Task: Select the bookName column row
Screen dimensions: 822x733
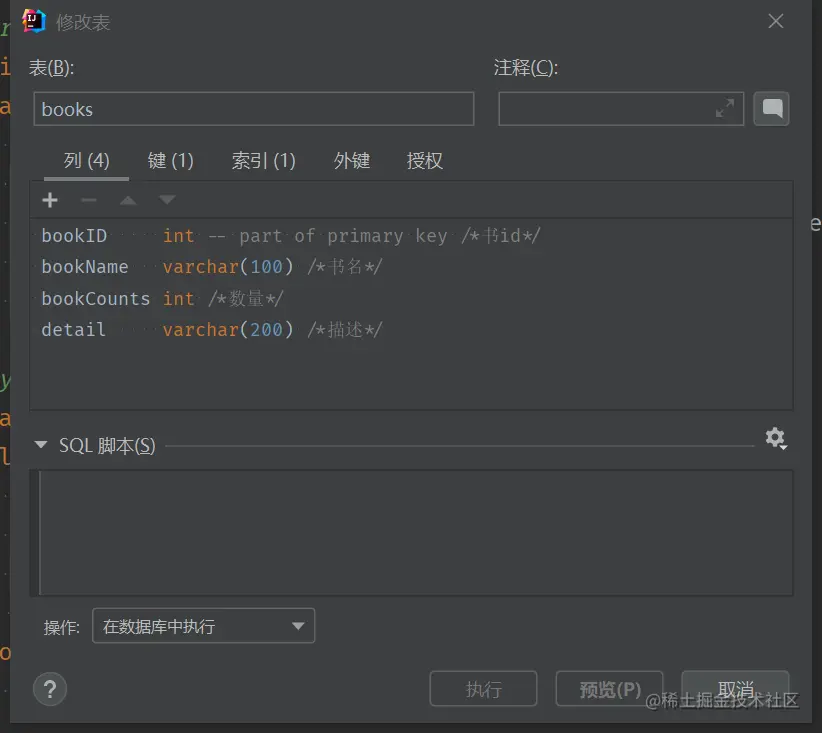Action: tap(412, 267)
